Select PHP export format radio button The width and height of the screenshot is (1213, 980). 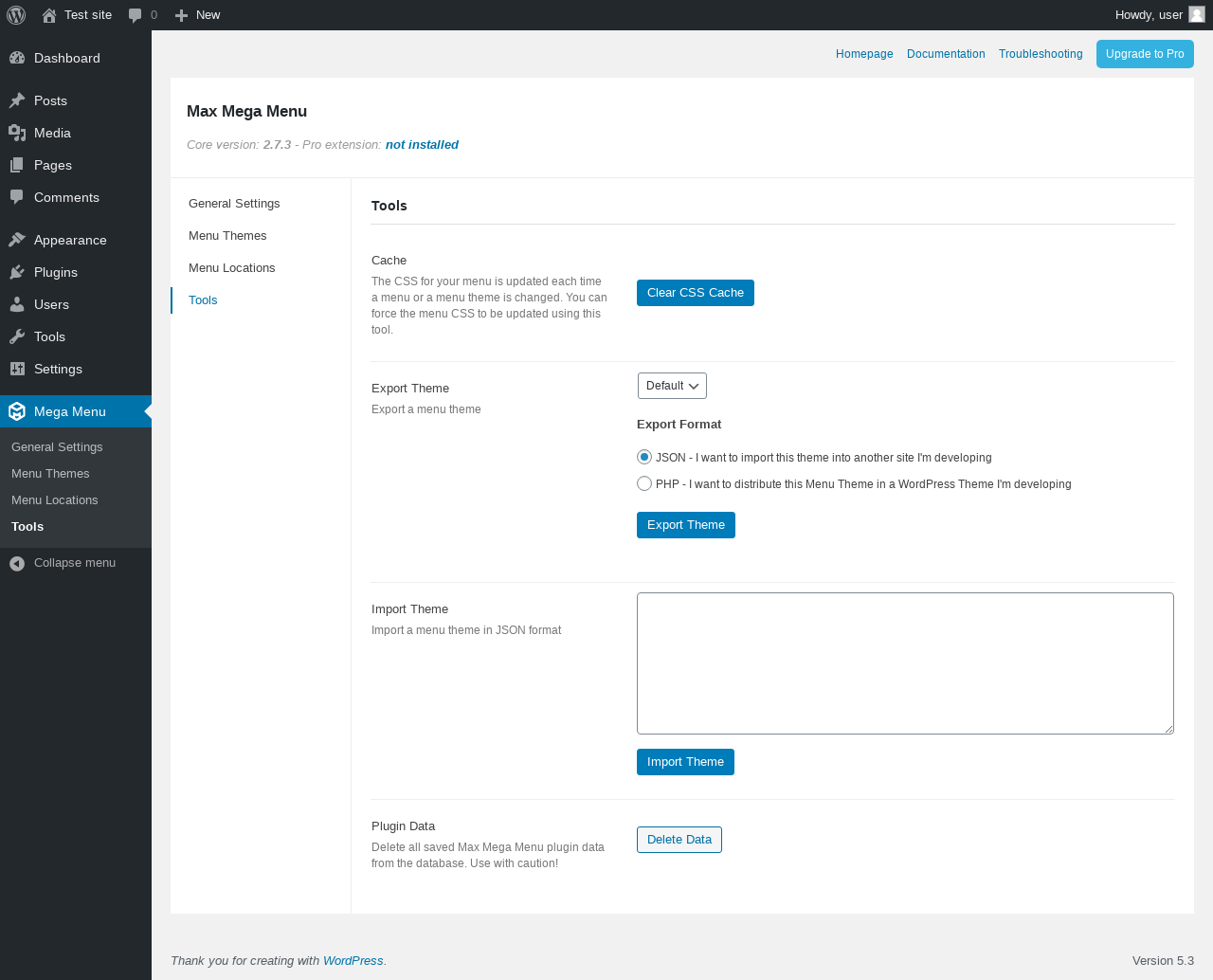coord(644,483)
